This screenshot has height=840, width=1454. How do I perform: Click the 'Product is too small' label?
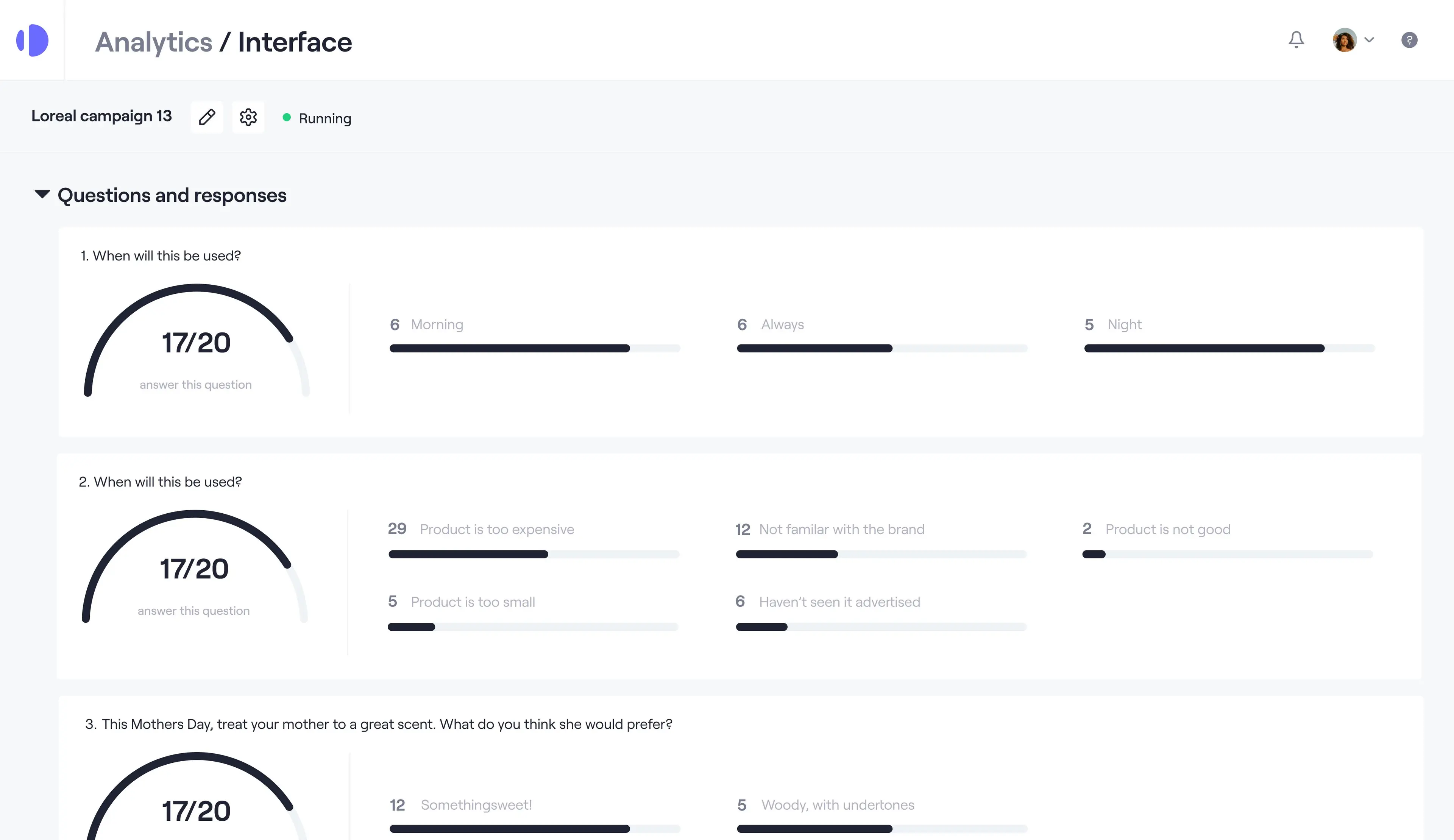tap(473, 602)
